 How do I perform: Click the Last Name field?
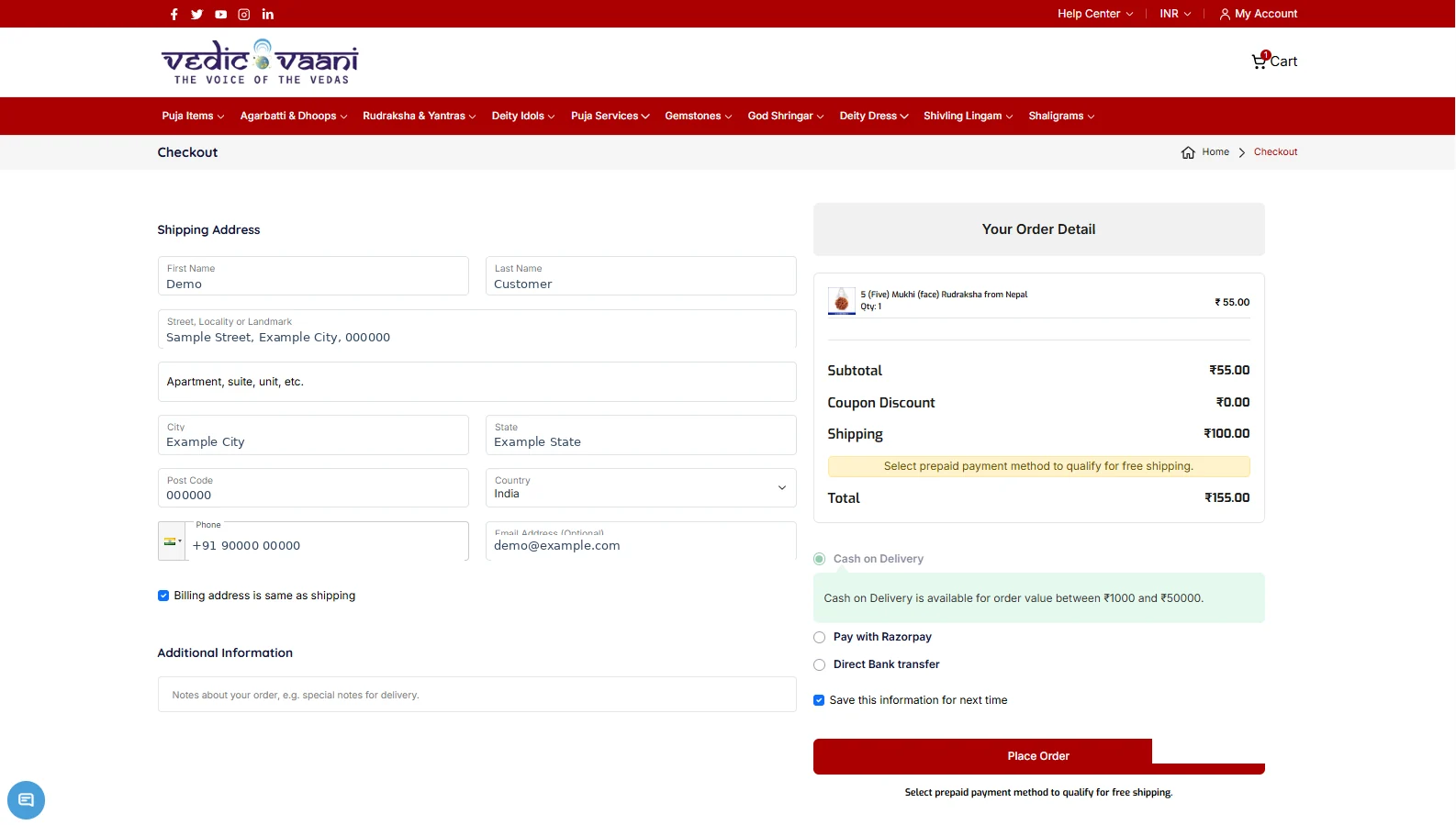pyautogui.click(x=641, y=275)
